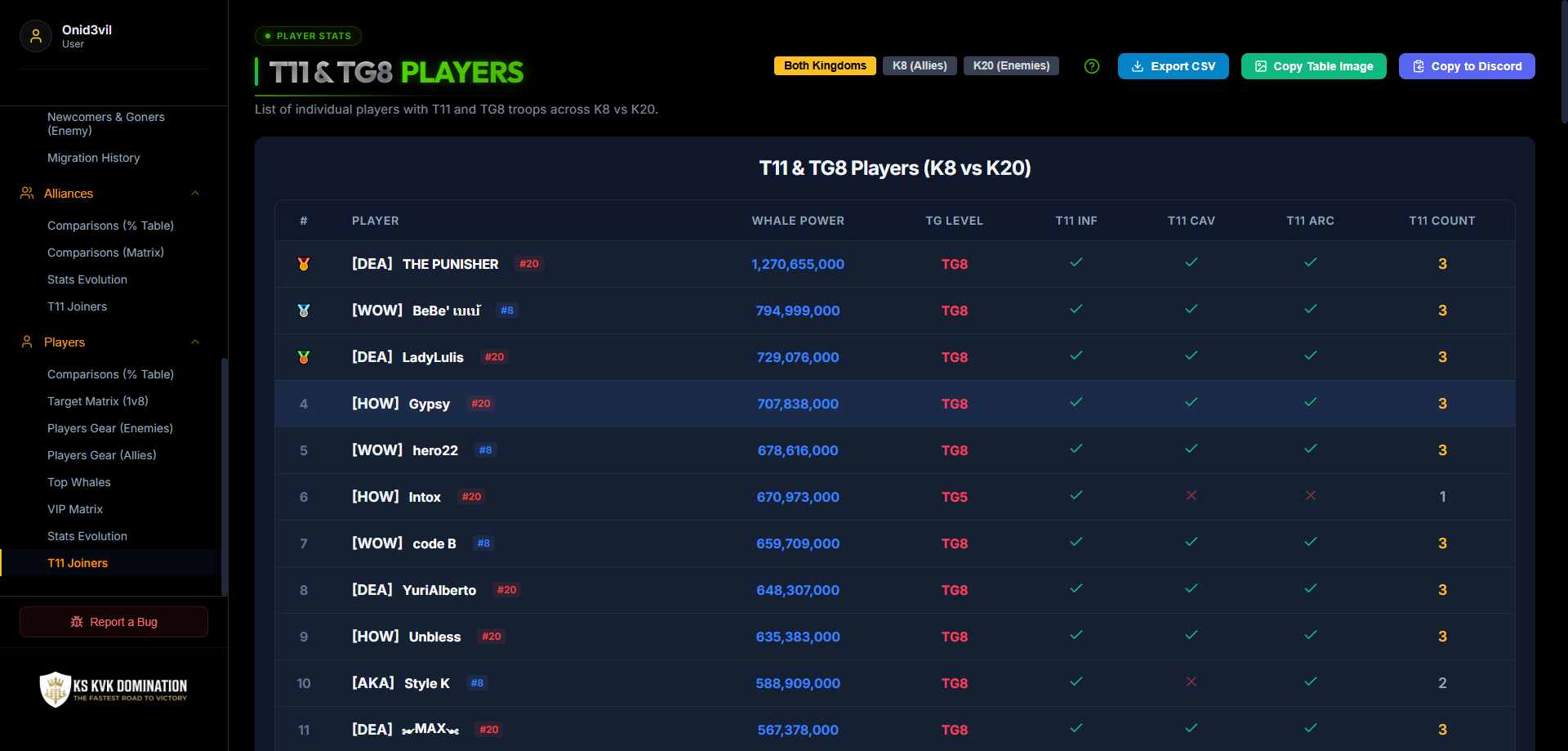
Task: Click the Players person icon in sidebar
Action: tap(27, 342)
